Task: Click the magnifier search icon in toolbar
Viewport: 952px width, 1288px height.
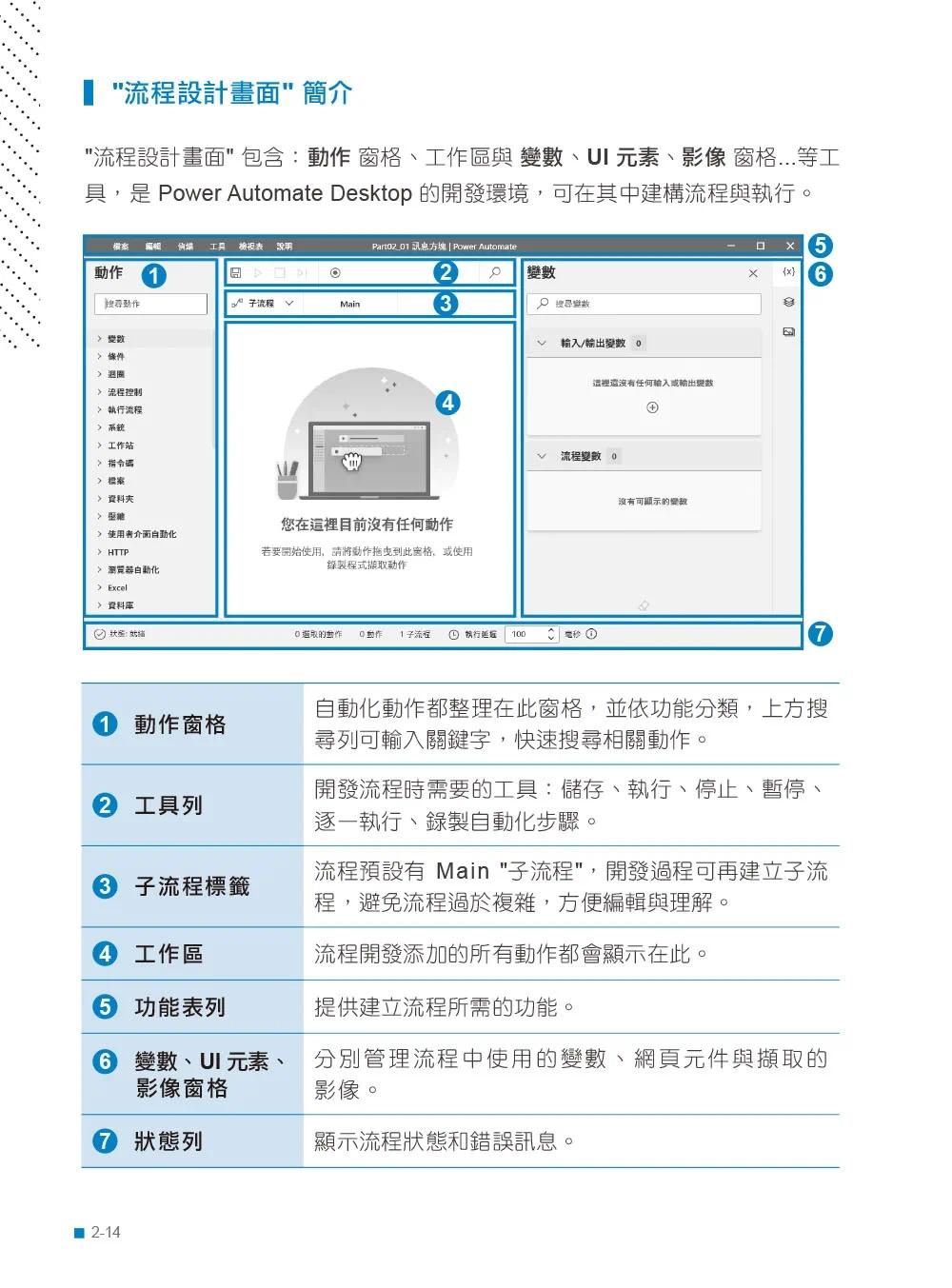Action: coord(495,273)
